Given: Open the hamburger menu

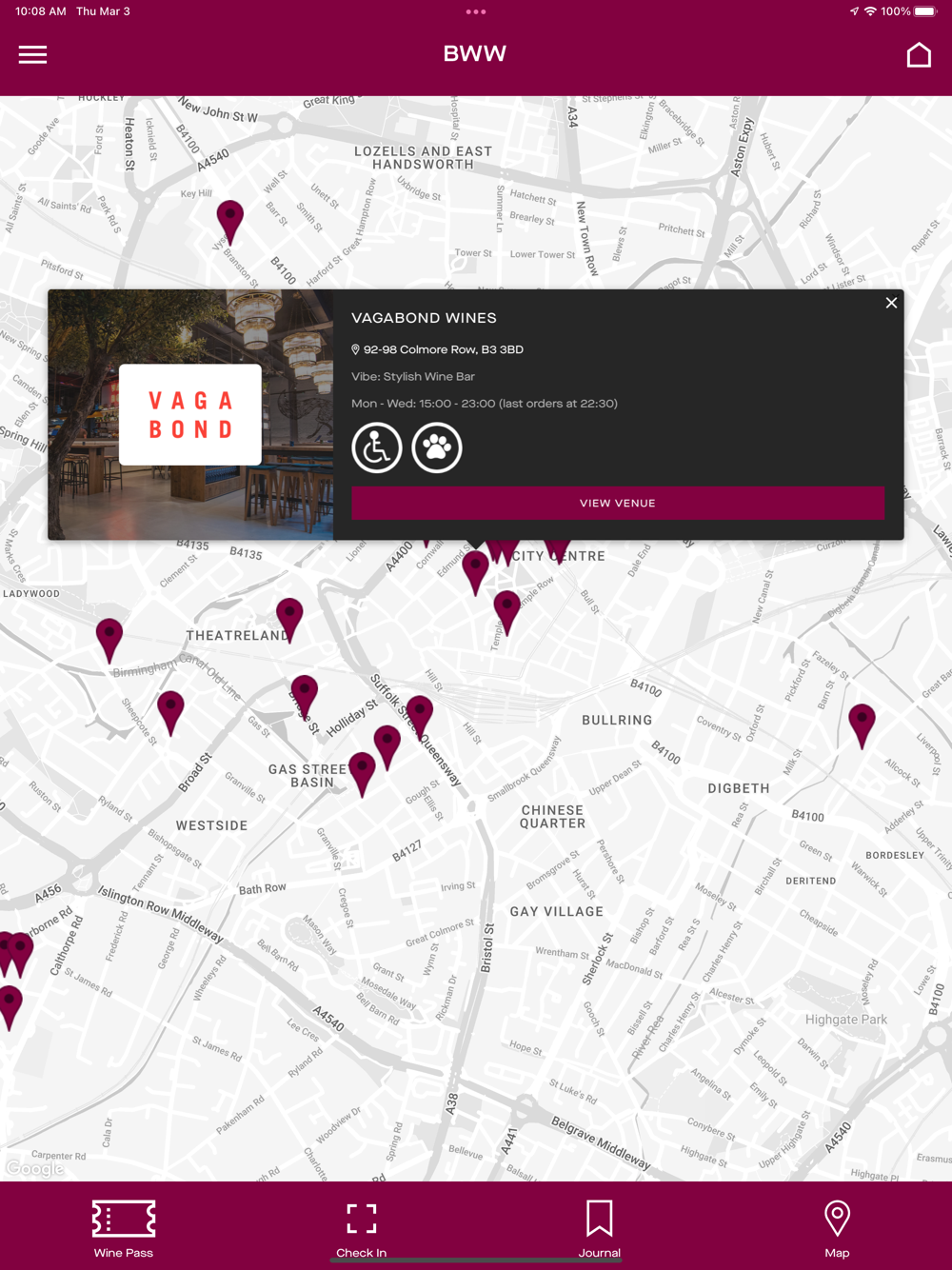Looking at the screenshot, I should pyautogui.click(x=32, y=54).
